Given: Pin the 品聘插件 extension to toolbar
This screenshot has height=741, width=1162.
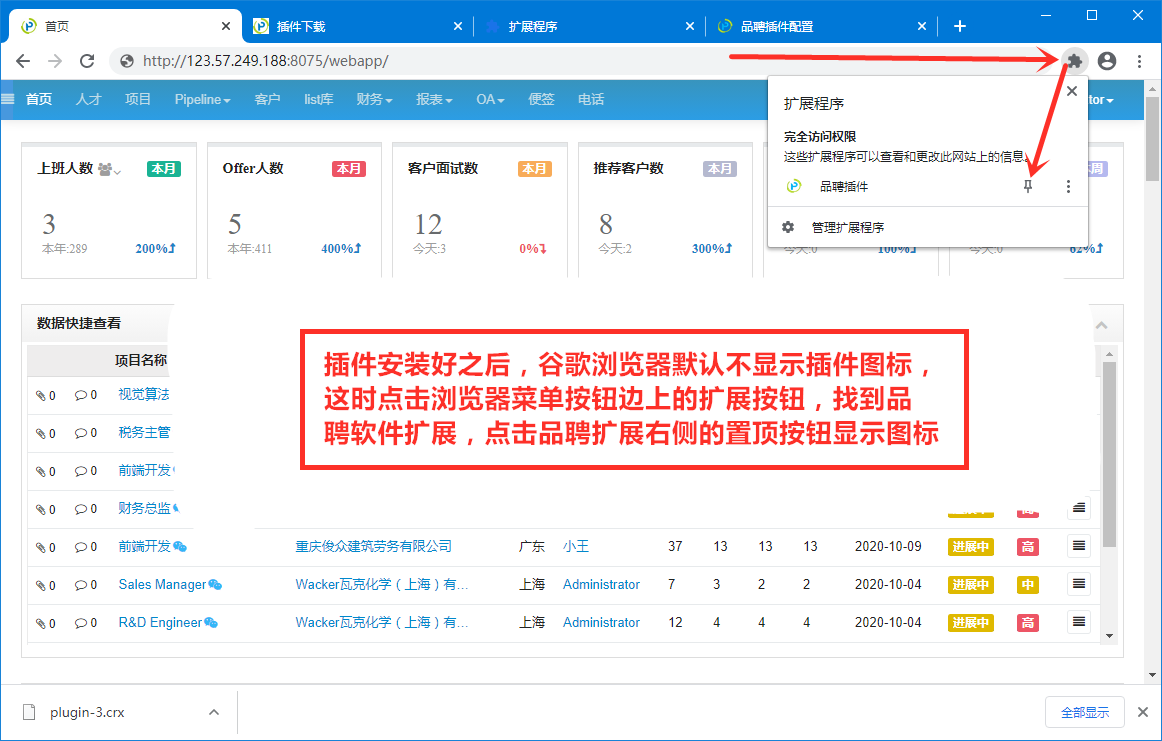Looking at the screenshot, I should (x=1027, y=185).
